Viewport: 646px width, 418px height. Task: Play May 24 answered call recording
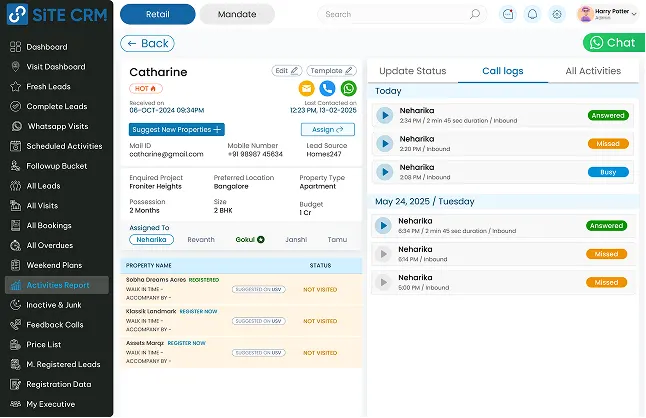click(383, 226)
